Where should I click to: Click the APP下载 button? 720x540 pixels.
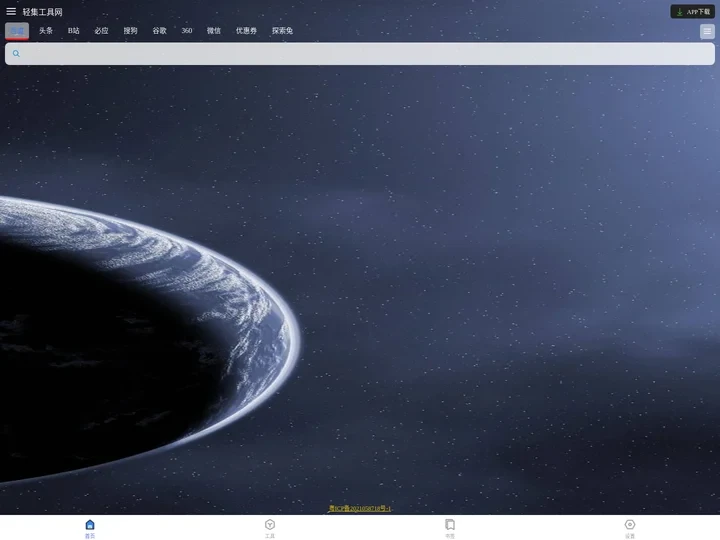[x=692, y=11]
